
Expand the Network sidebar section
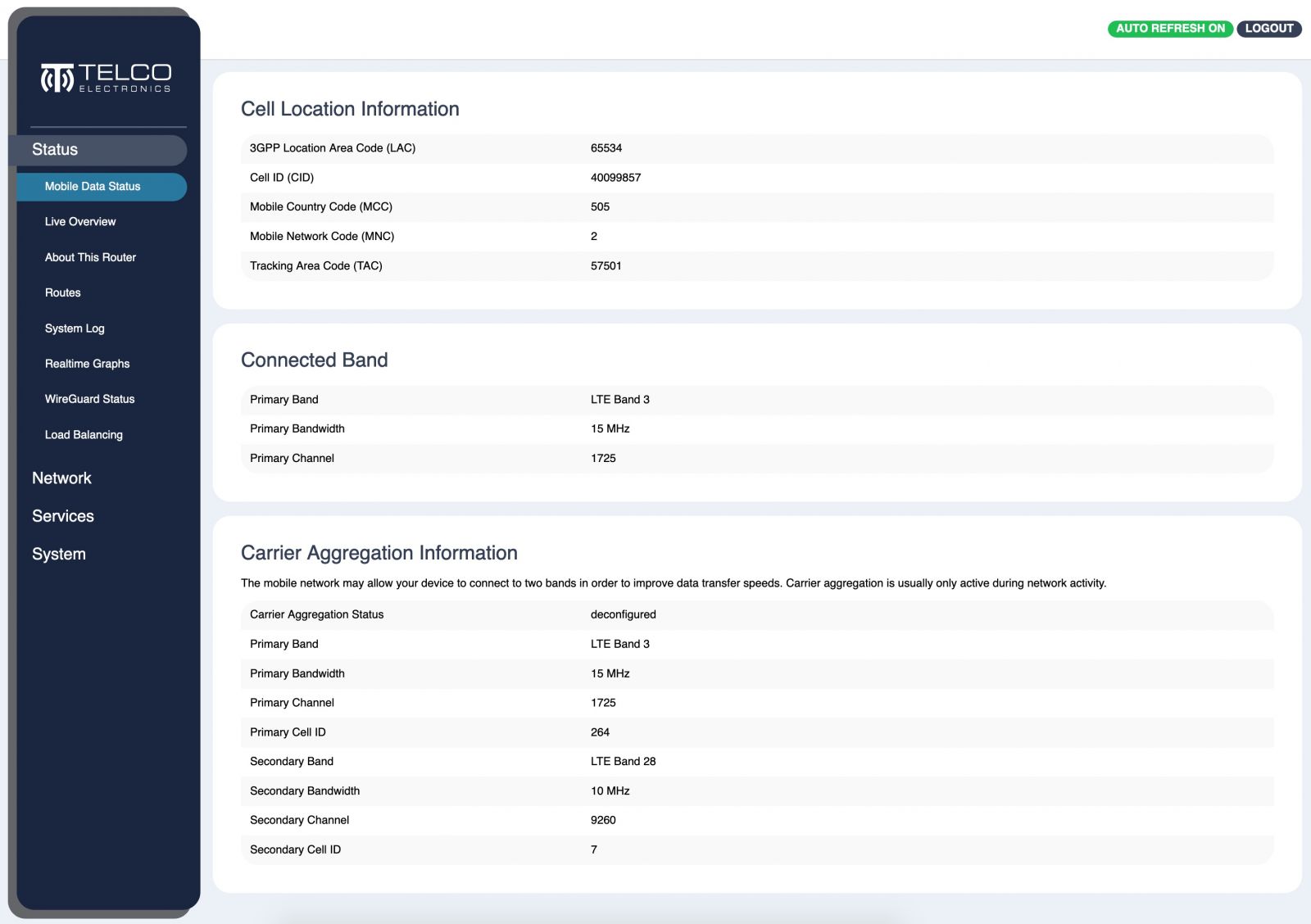point(61,478)
